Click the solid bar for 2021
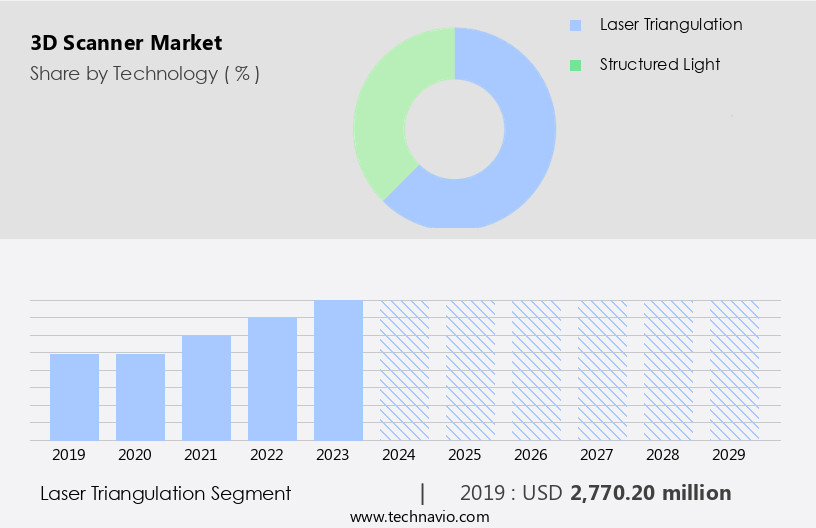Screen dimensions: 816x528 click(206, 388)
